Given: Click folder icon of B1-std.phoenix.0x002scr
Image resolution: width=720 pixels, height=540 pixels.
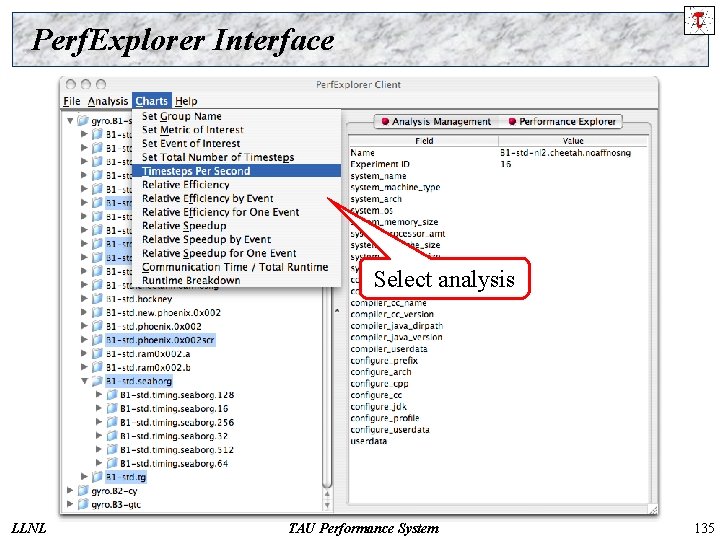Looking at the screenshot, I should coord(97,340).
